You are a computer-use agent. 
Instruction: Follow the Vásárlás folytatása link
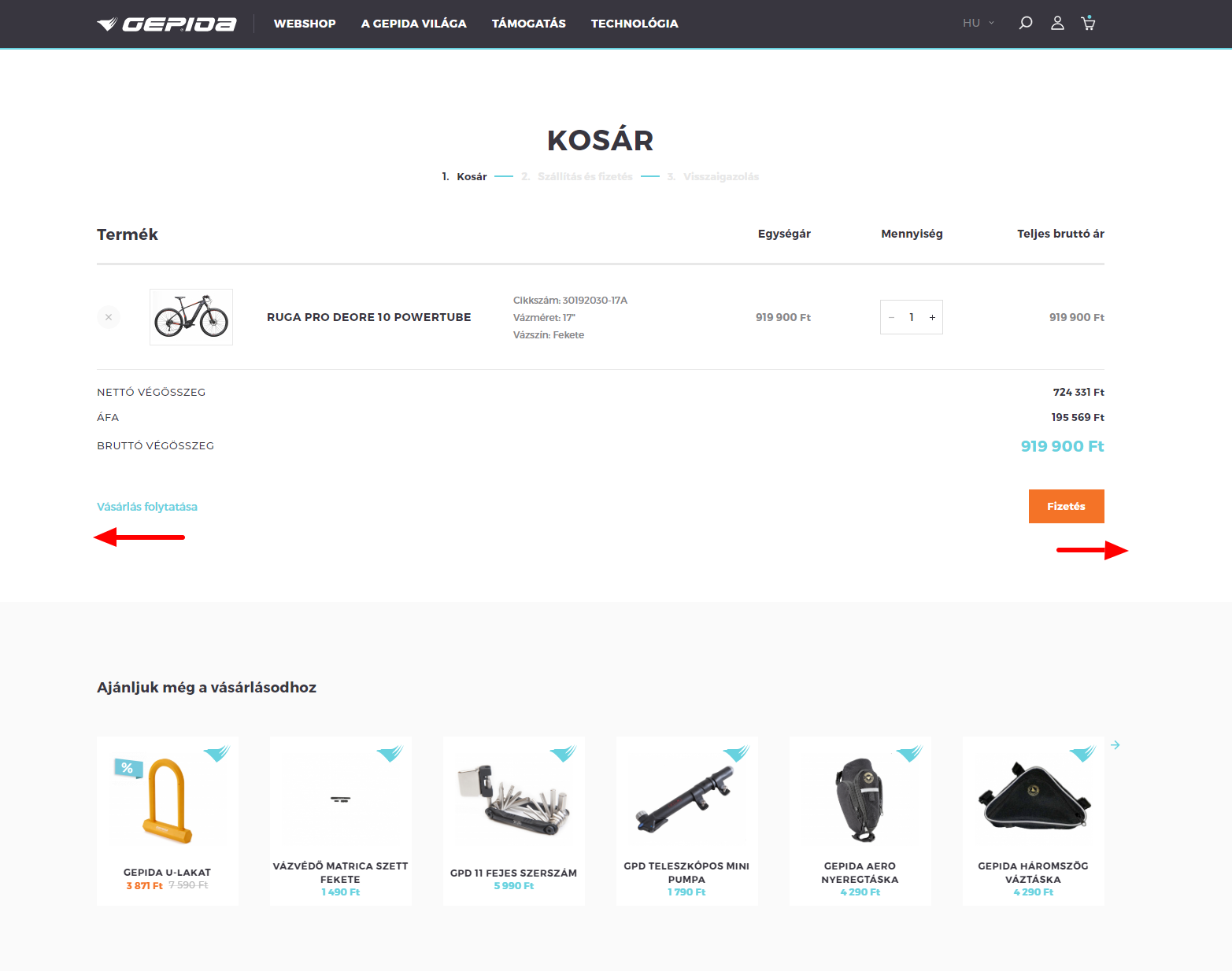coord(147,507)
